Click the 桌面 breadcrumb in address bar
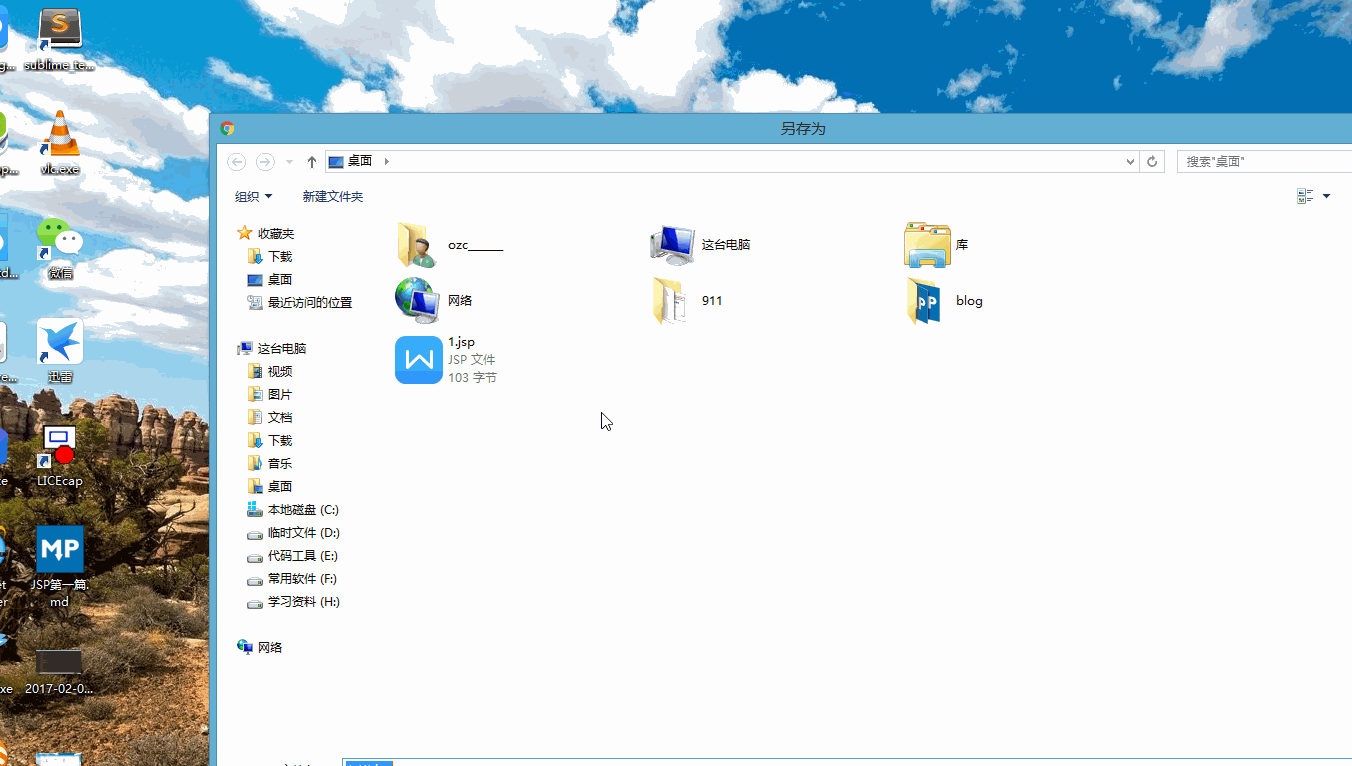The height and width of the screenshot is (766, 1352). pyautogui.click(x=360, y=161)
